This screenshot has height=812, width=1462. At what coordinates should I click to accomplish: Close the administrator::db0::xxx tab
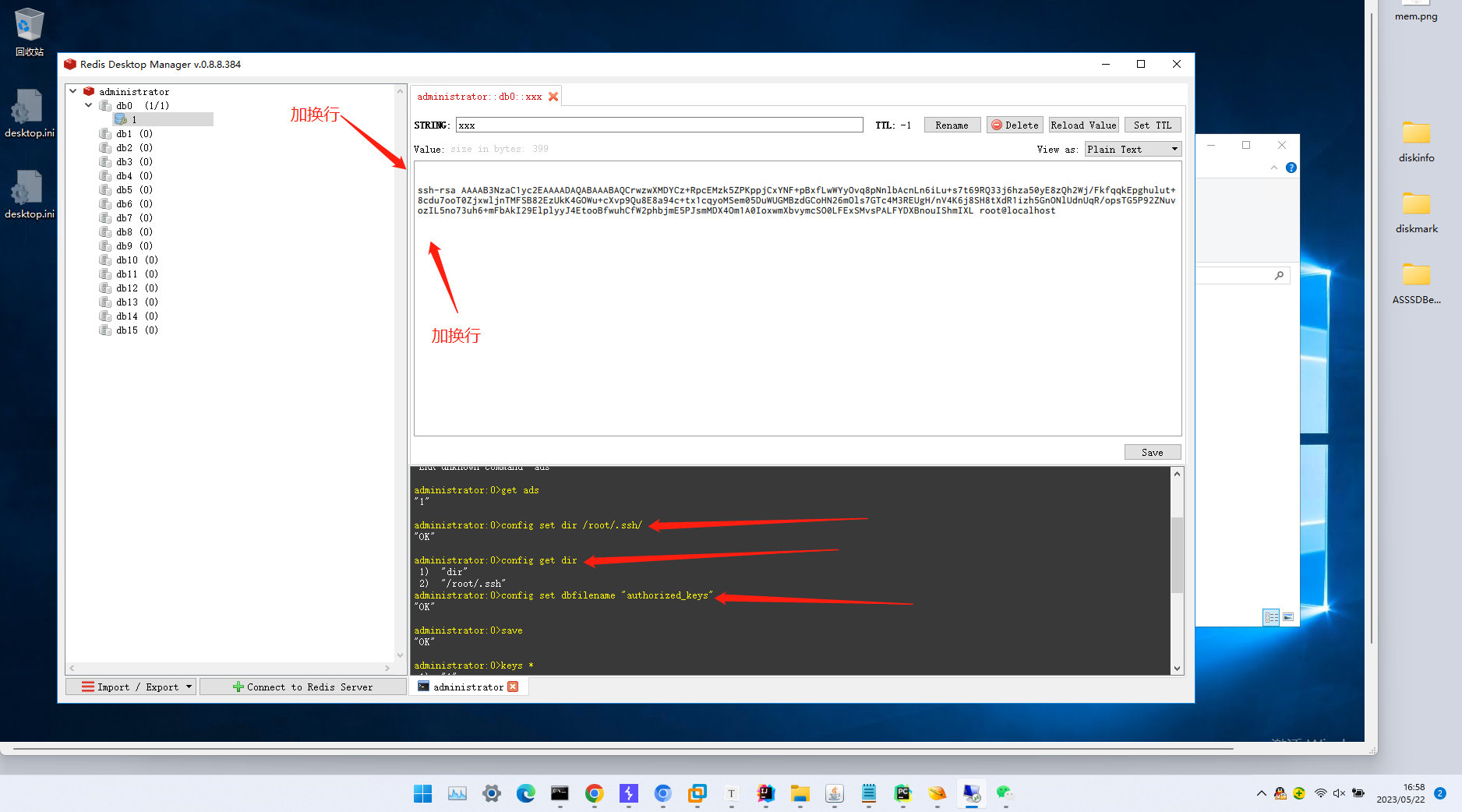pyautogui.click(x=553, y=97)
